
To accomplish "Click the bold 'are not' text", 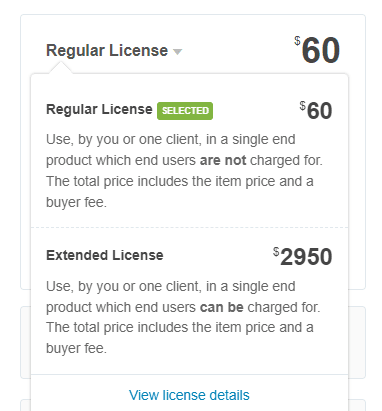I will [x=223, y=161].
